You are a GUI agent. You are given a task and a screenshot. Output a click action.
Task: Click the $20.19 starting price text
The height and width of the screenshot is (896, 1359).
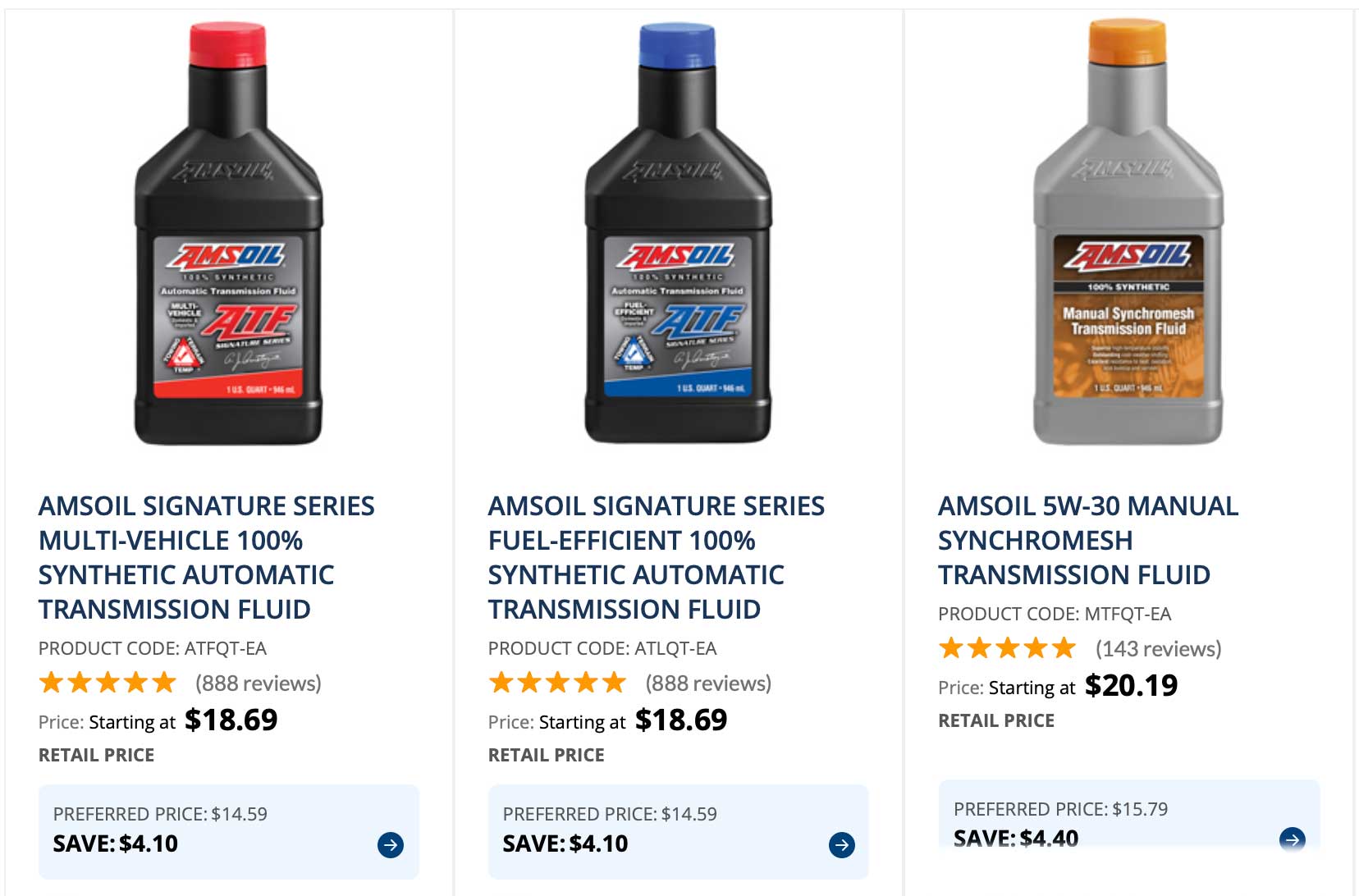(1131, 685)
